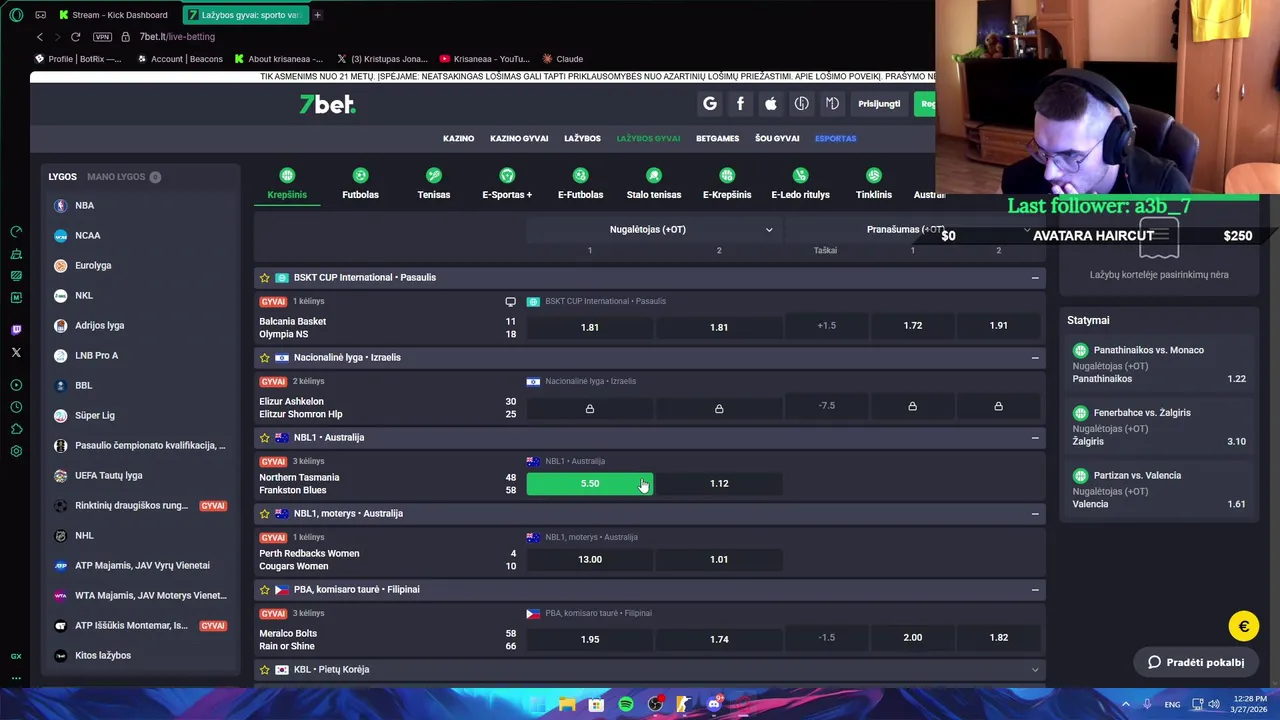Image resolution: width=1280 pixels, height=720 pixels.
Task: Click the VPN badge in address bar
Action: [102, 37]
